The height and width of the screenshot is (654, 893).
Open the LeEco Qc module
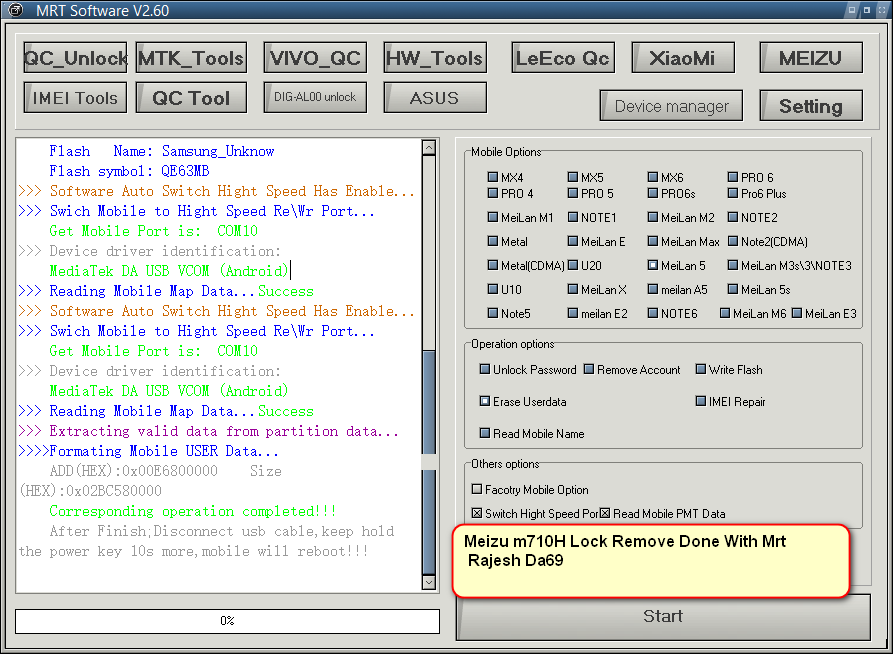point(563,58)
